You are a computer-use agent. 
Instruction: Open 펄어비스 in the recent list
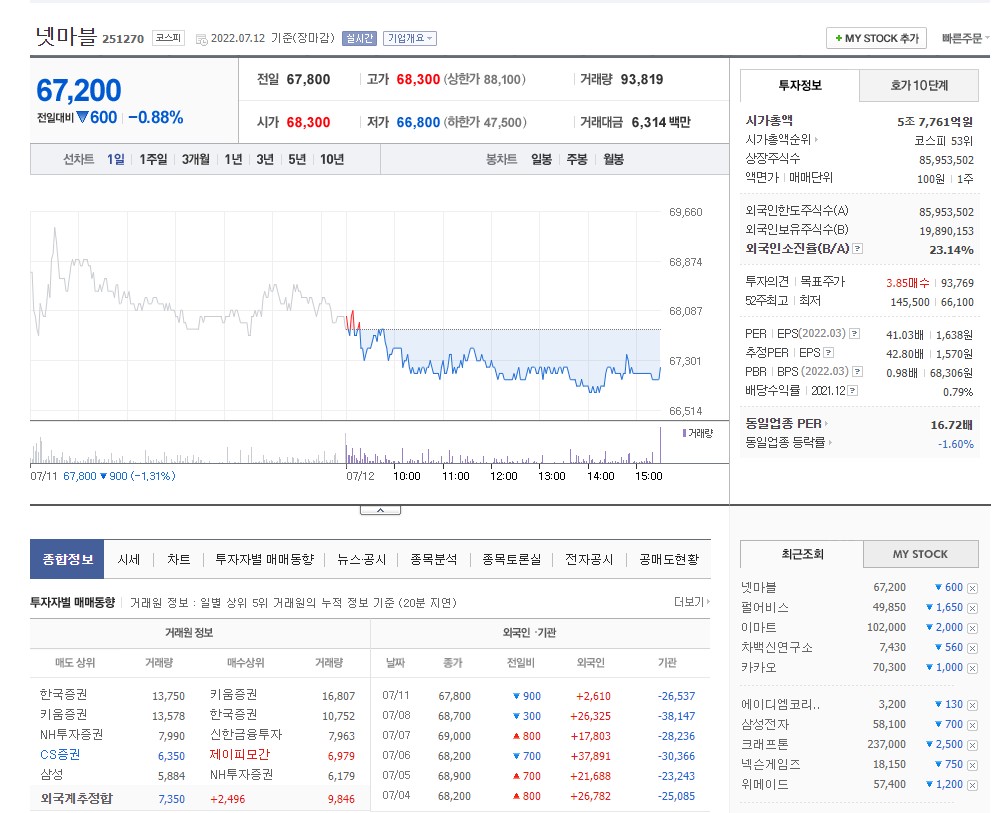pos(764,608)
